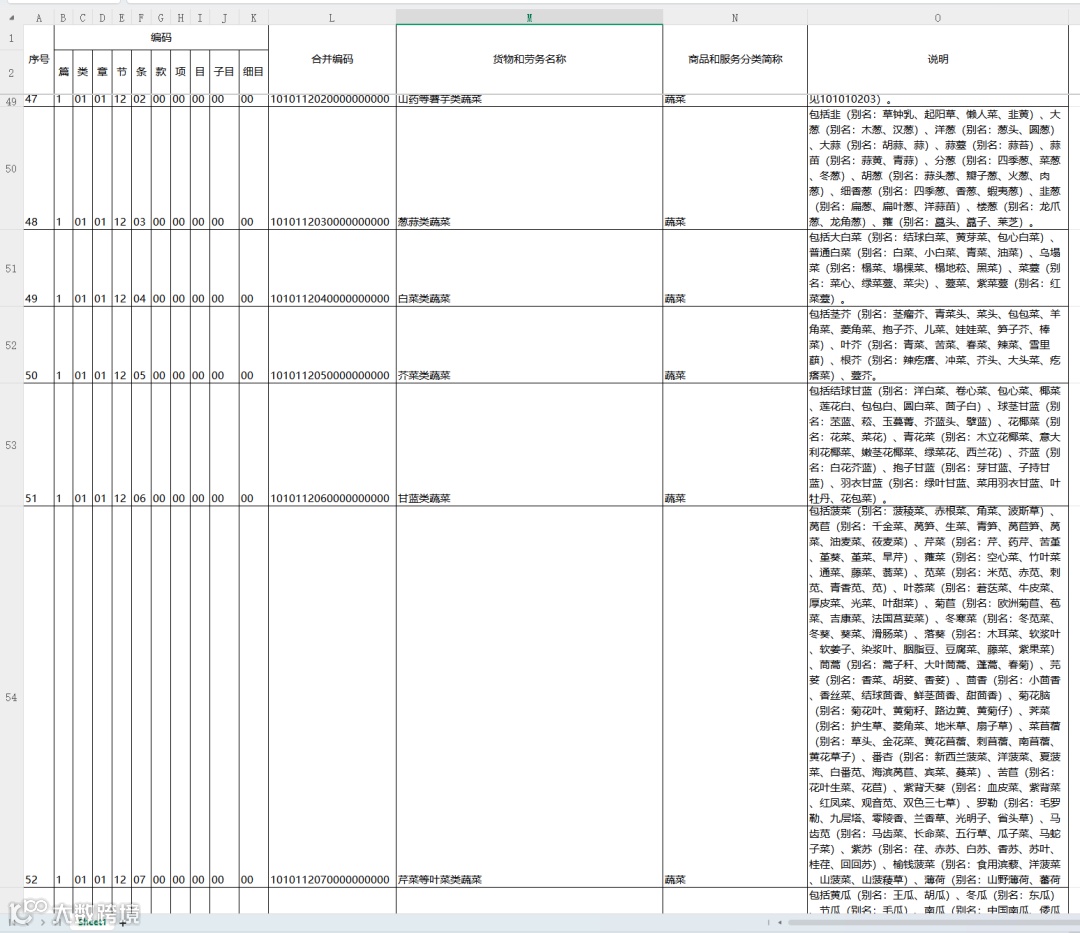
Task: Click description cell starting 包括大白菜
Action: point(937,269)
